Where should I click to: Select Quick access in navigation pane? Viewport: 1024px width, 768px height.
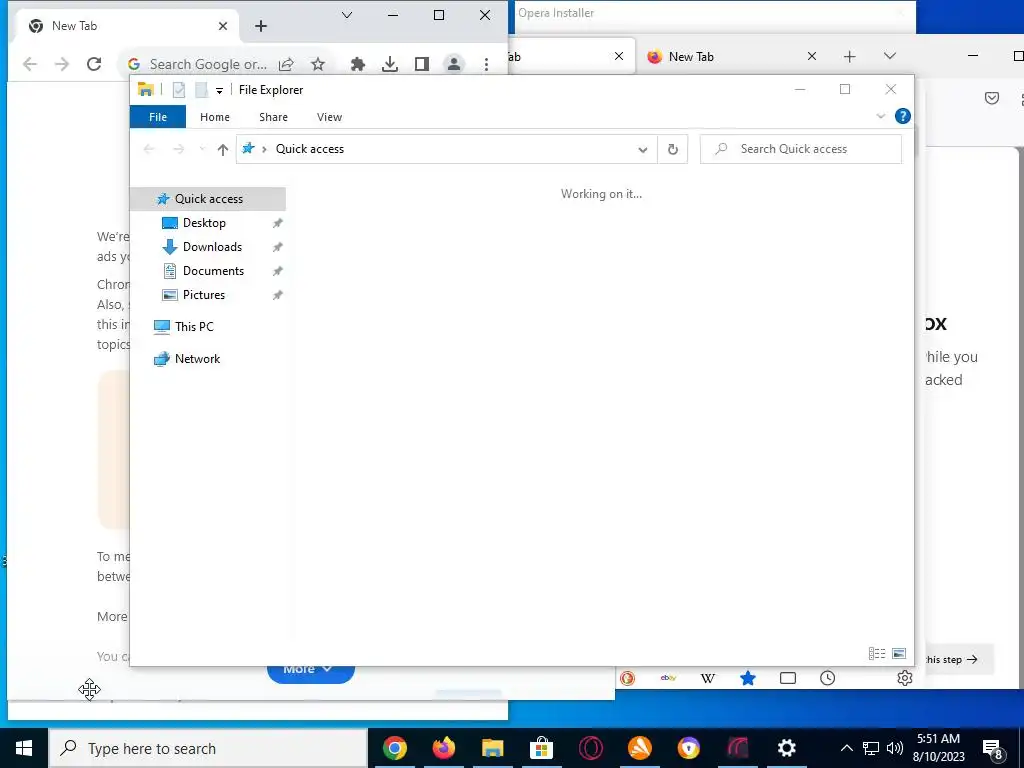pos(208,199)
